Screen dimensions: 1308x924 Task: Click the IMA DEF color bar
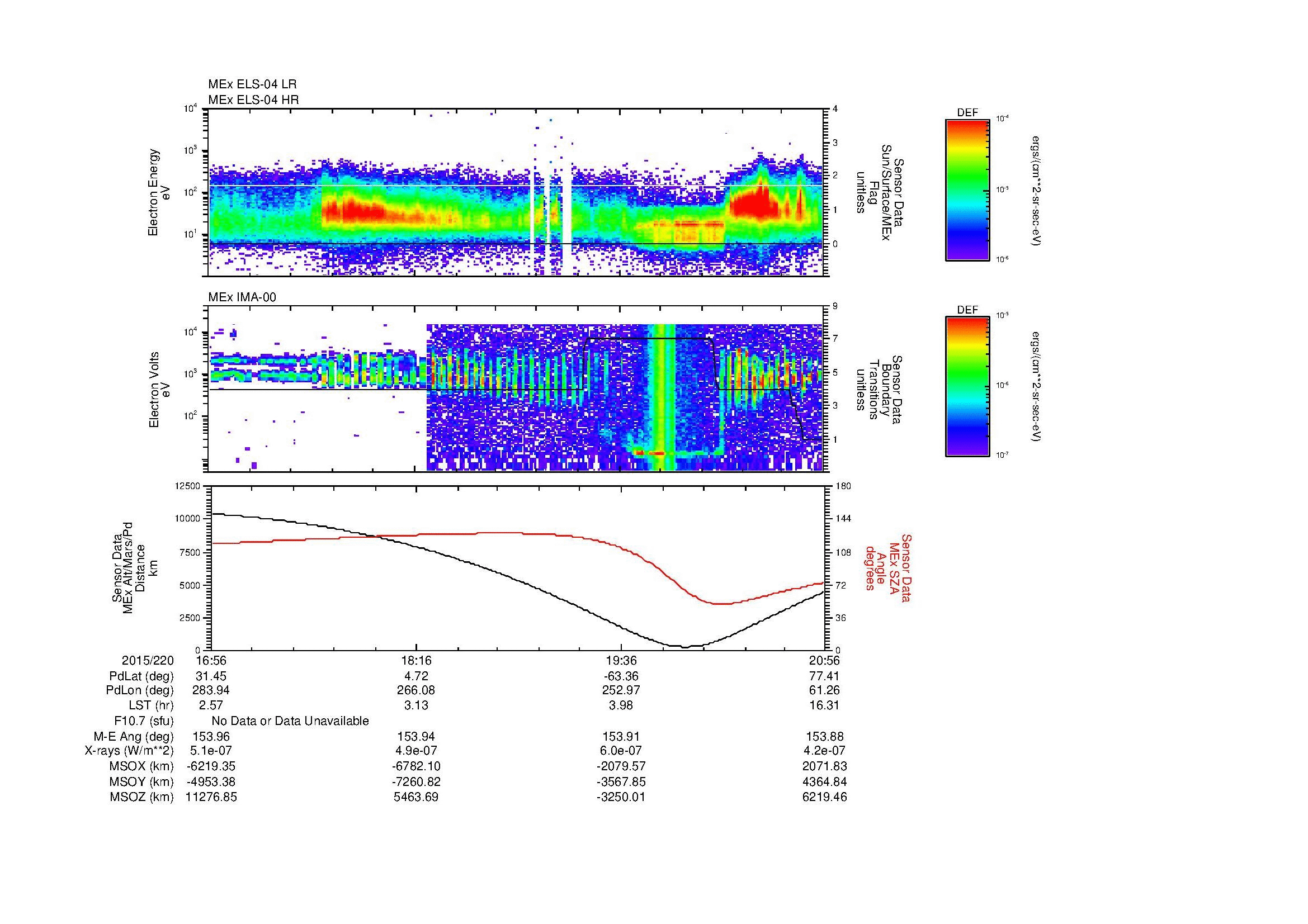coord(967,387)
